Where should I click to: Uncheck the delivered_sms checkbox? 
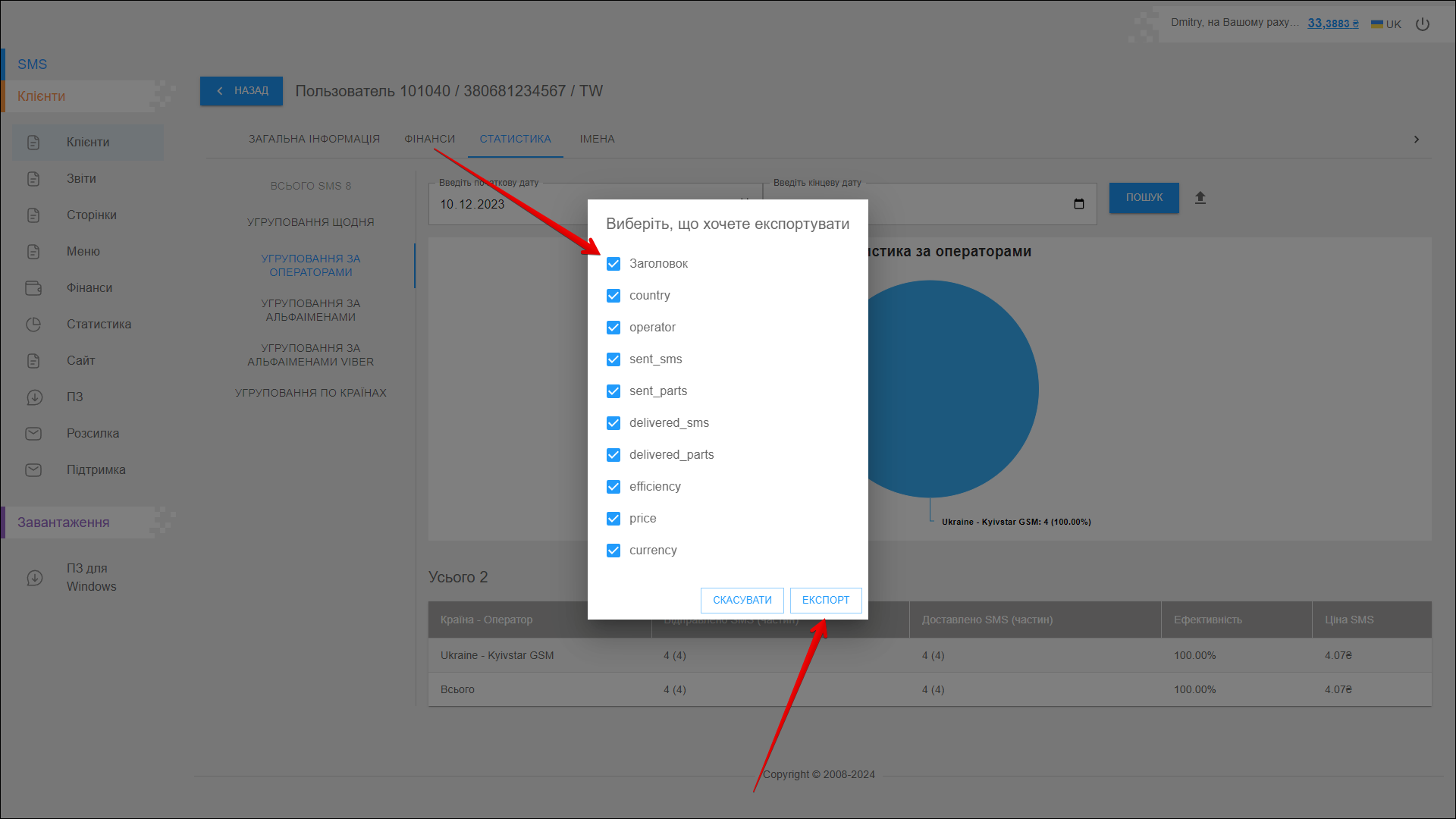click(613, 423)
